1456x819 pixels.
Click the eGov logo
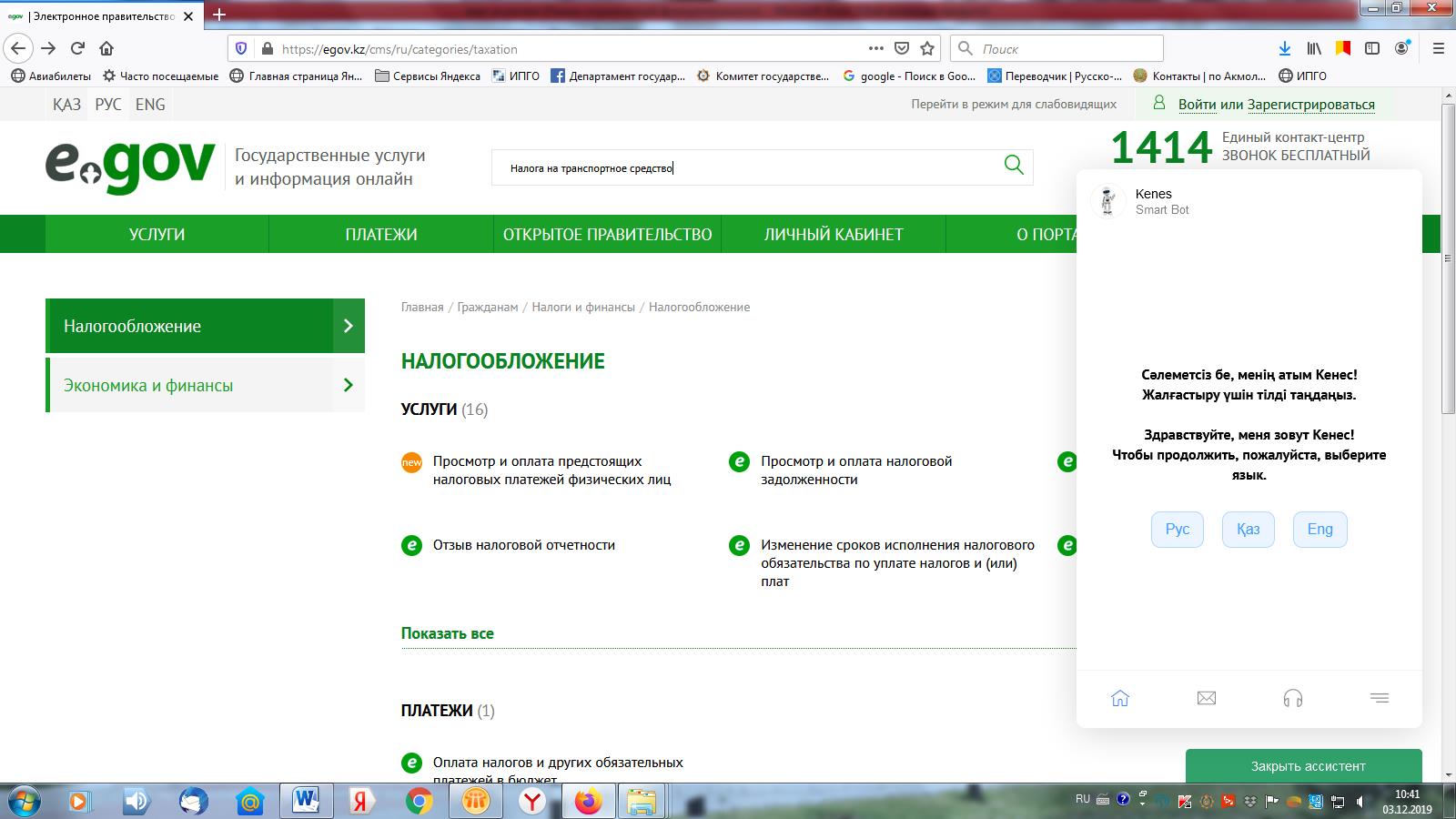130,167
